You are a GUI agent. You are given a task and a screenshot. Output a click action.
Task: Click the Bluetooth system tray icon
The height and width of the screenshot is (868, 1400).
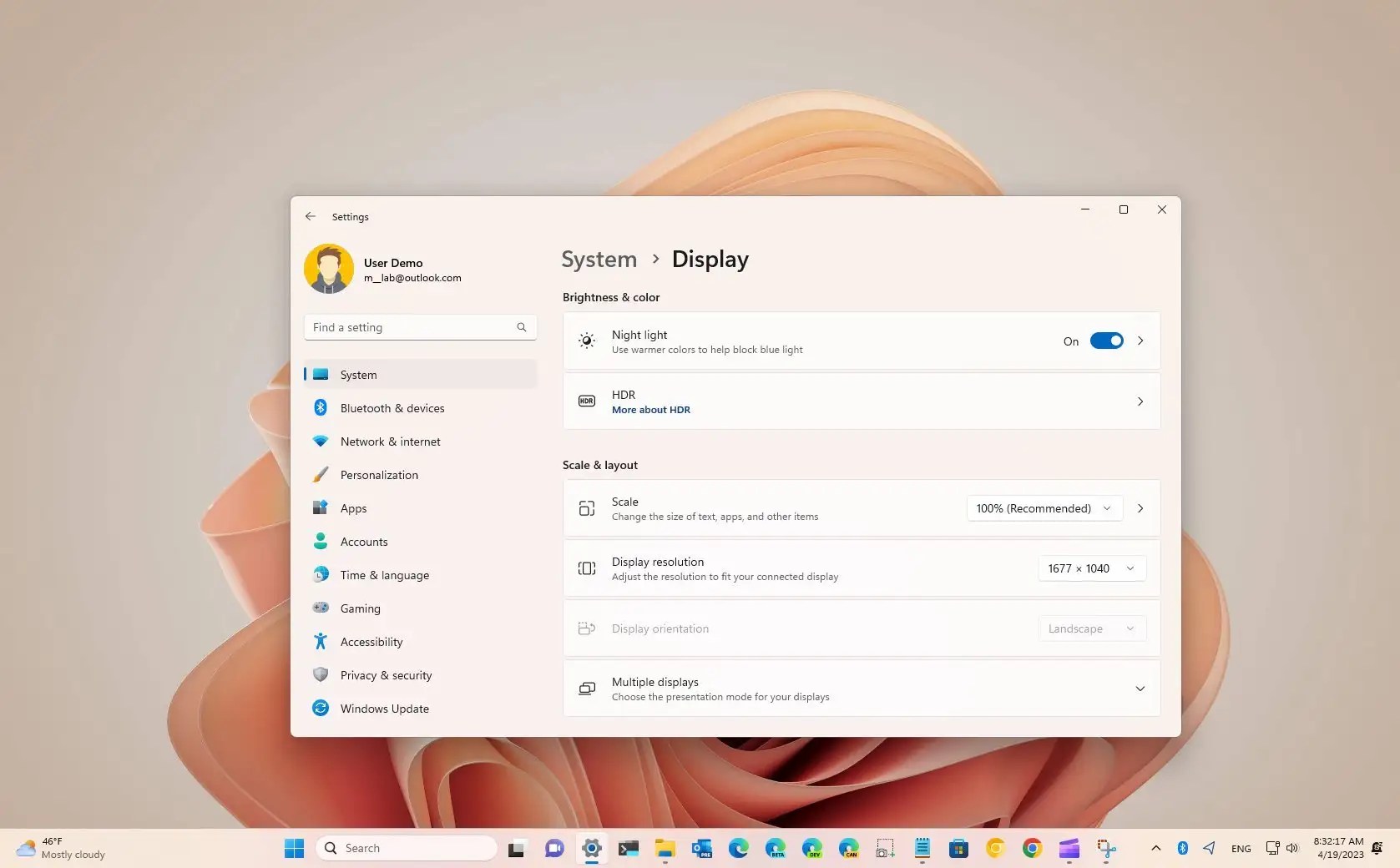(1182, 847)
